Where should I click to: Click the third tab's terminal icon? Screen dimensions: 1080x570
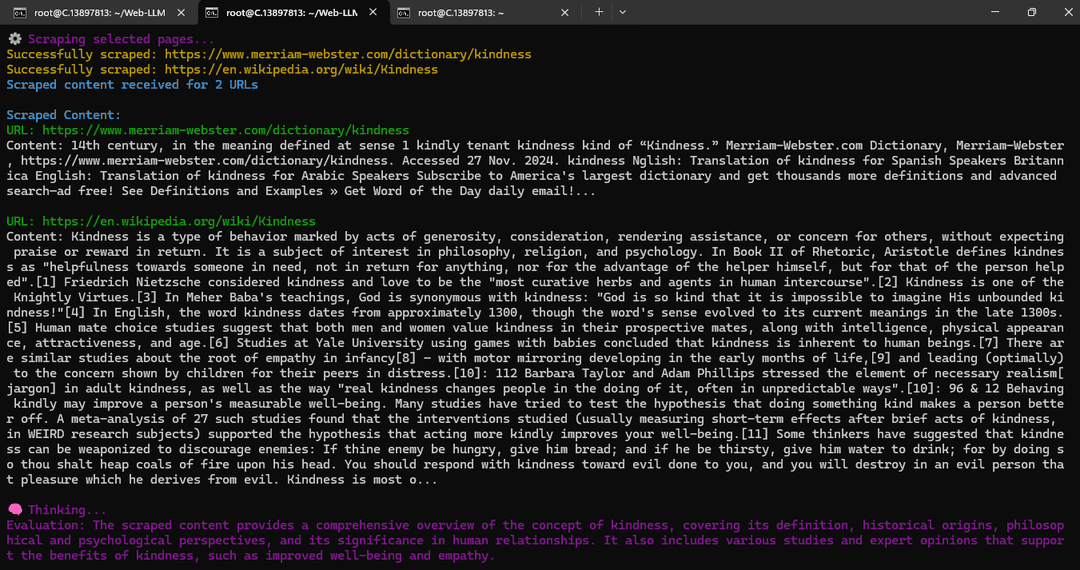pos(404,12)
